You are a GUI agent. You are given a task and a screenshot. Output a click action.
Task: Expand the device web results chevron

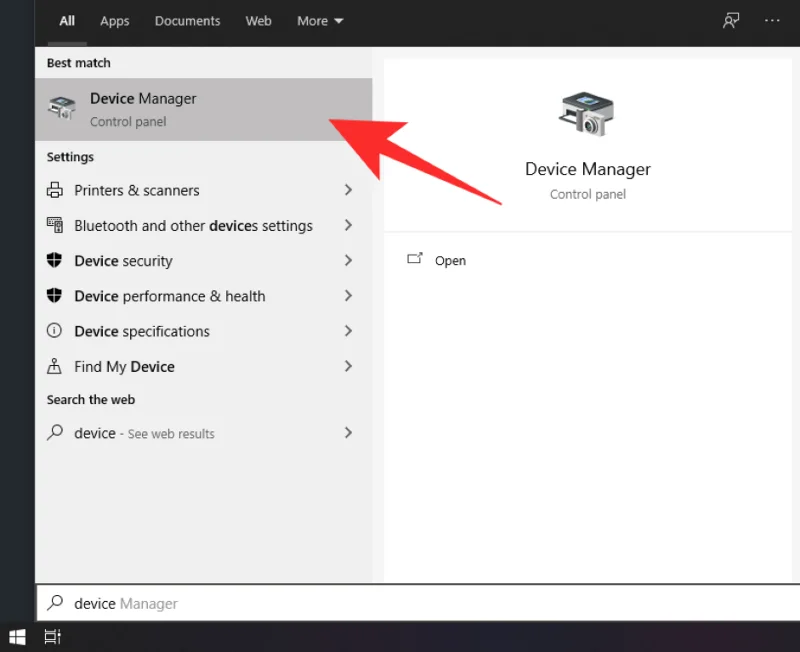click(x=348, y=433)
